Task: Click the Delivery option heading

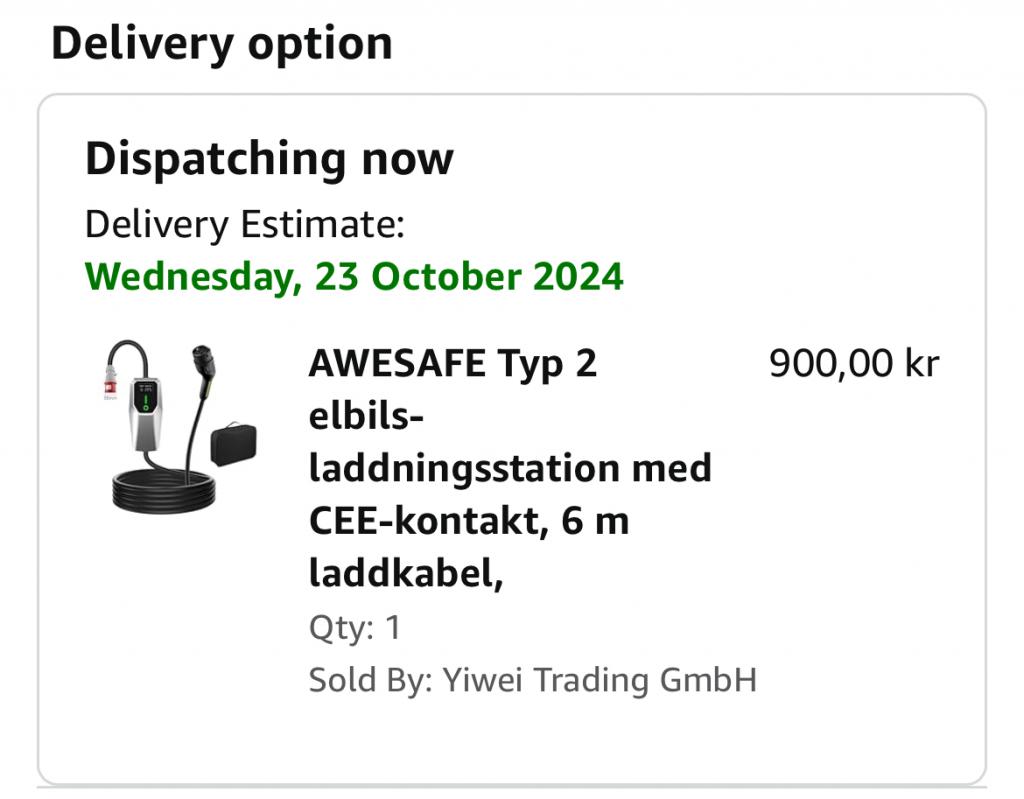Action: [221, 44]
